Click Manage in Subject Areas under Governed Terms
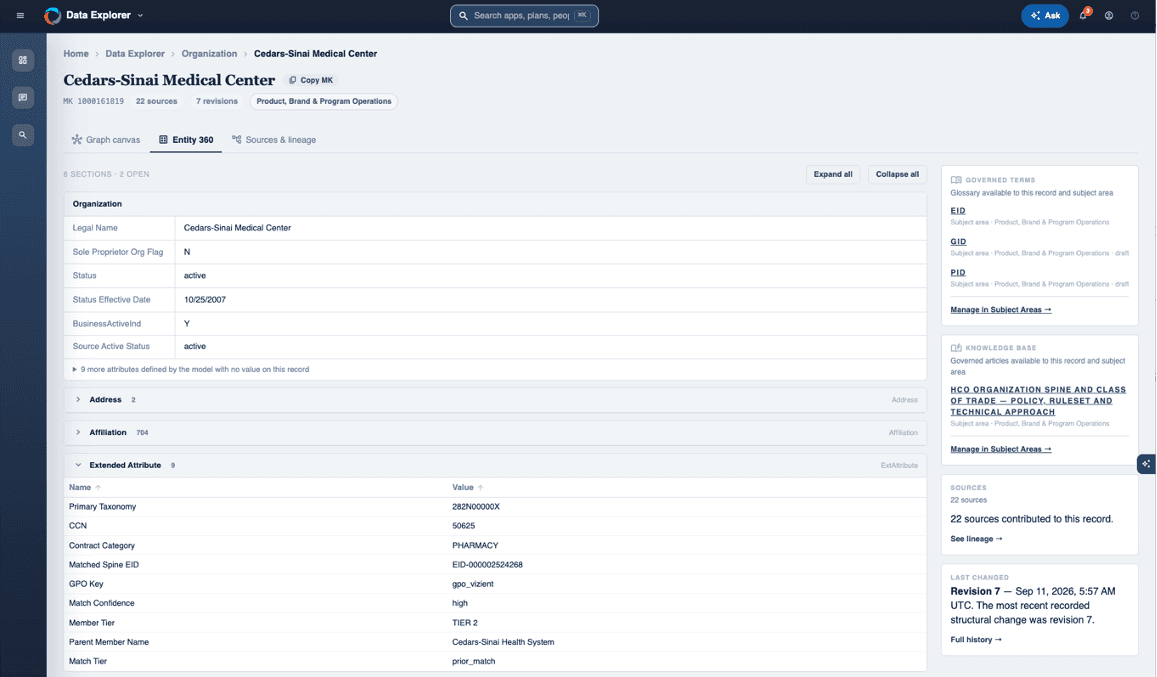This screenshot has height=677, width=1157. click(x=1001, y=310)
